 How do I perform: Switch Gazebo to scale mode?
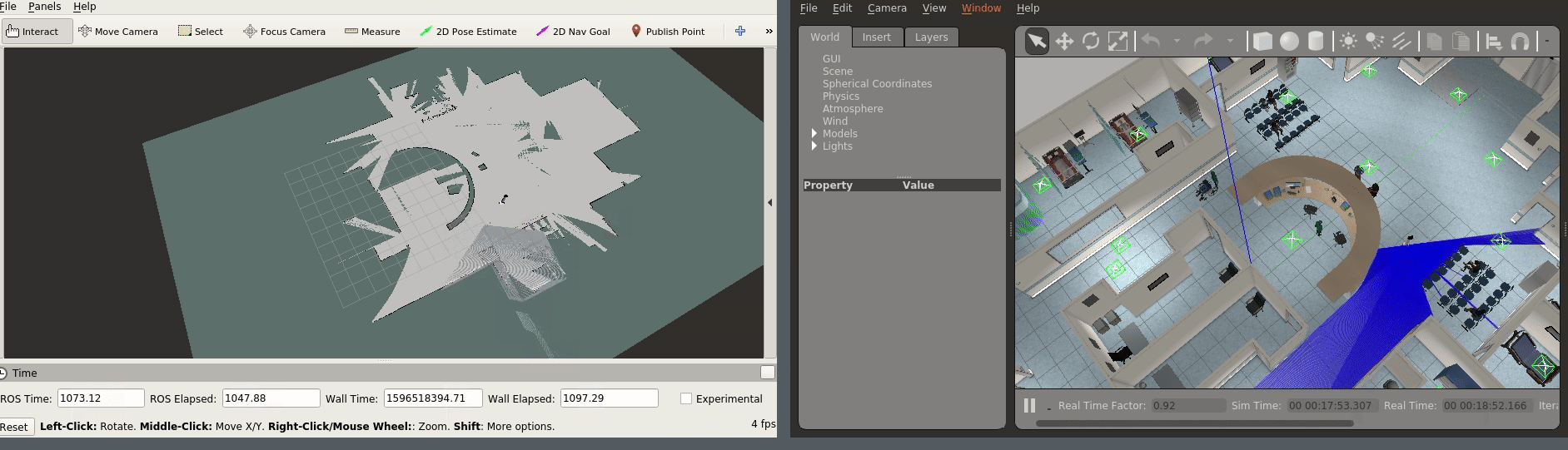point(1118,42)
